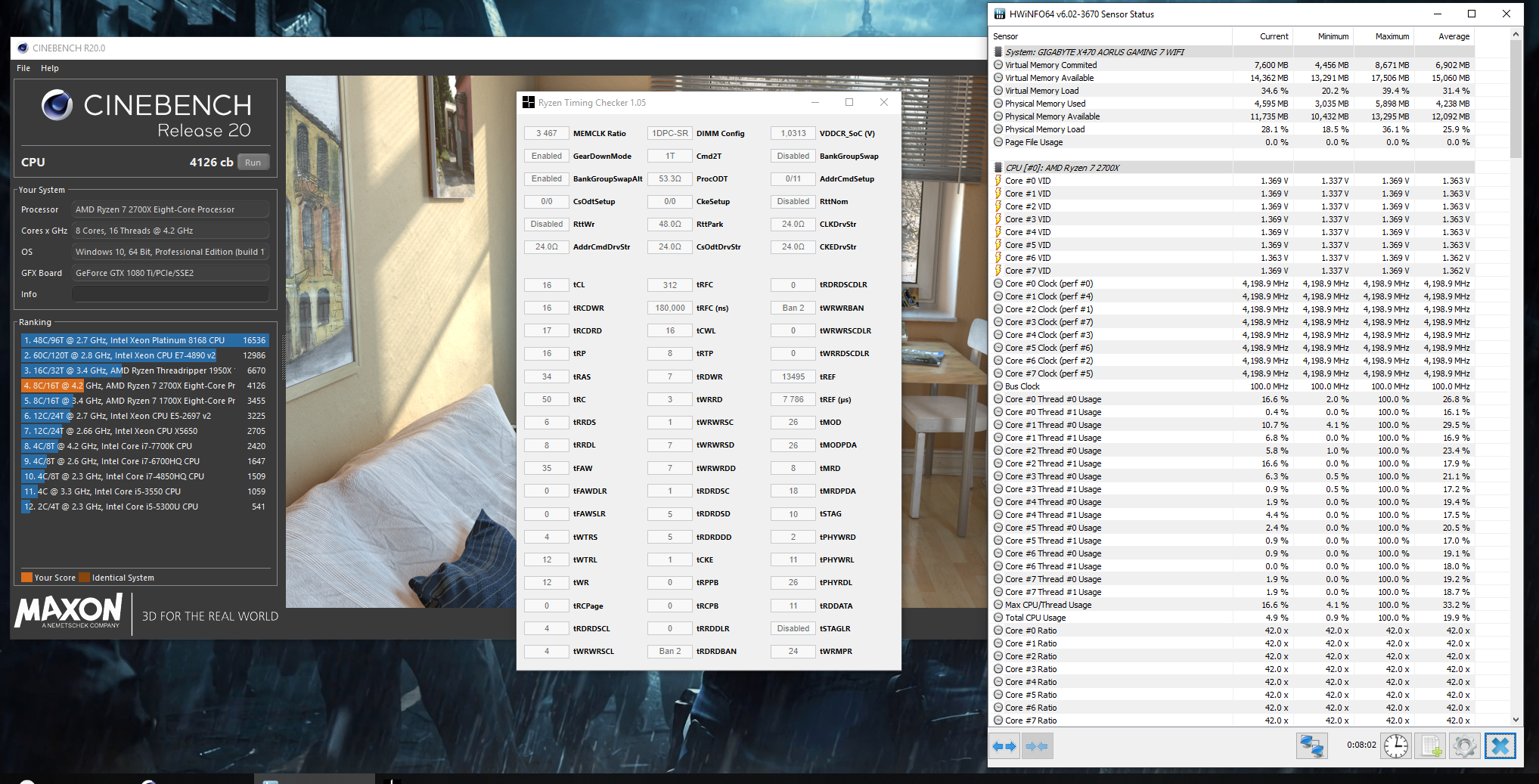The height and width of the screenshot is (784, 1539).
Task: Click the ProcODT value field
Action: tap(670, 178)
